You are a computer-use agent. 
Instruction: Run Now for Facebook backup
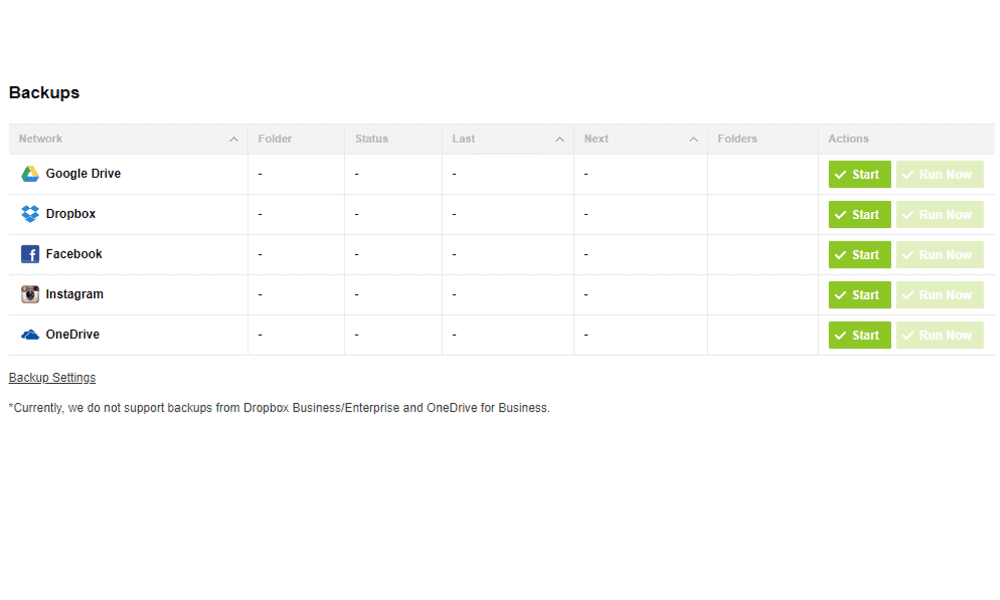pos(939,254)
